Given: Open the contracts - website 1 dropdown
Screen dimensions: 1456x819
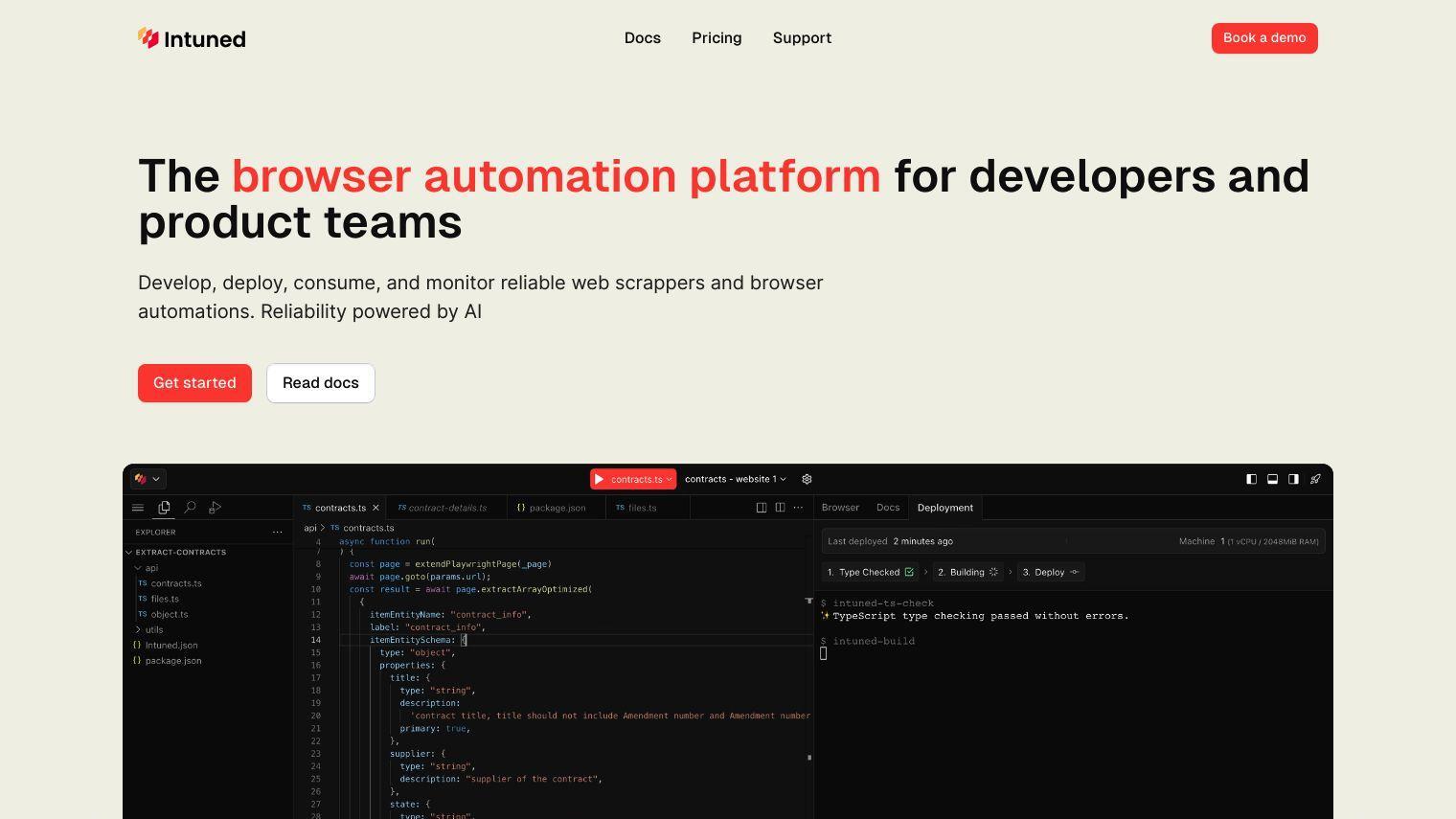Looking at the screenshot, I should (735, 479).
